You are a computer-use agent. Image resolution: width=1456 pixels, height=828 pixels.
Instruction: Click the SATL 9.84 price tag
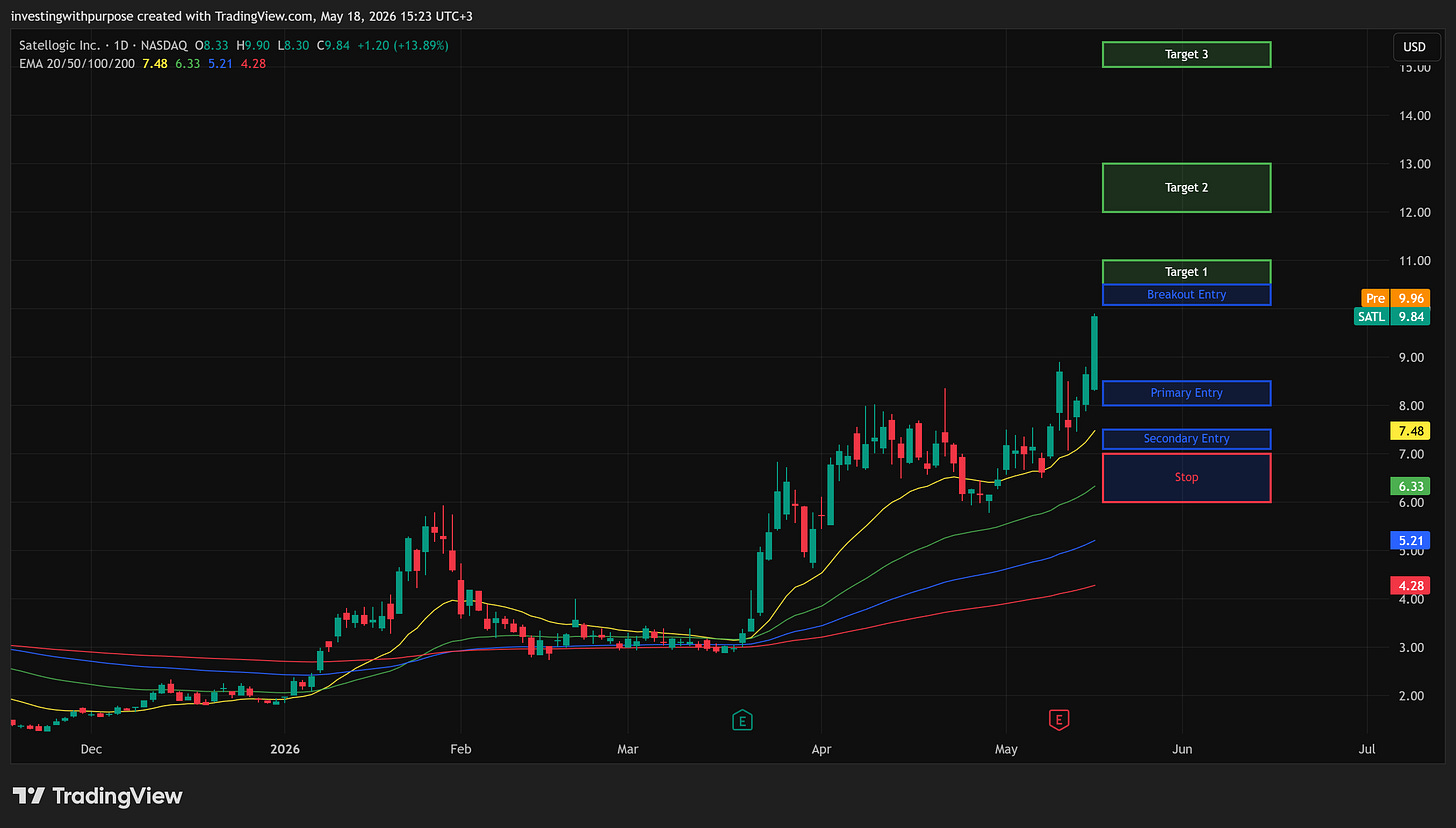coord(1391,317)
